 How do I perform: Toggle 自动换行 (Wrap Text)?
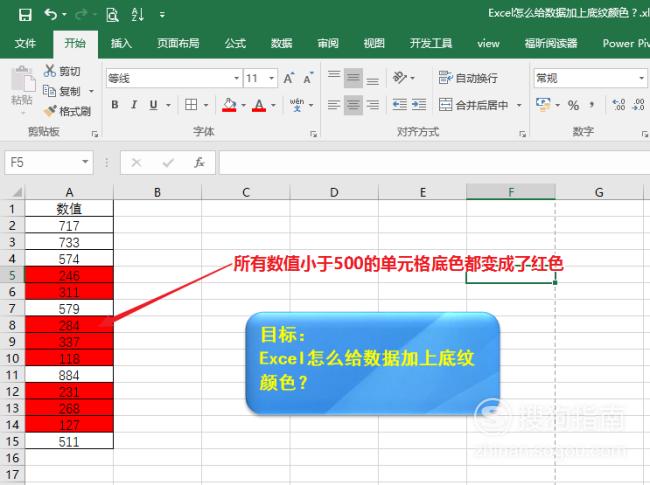coord(468,78)
